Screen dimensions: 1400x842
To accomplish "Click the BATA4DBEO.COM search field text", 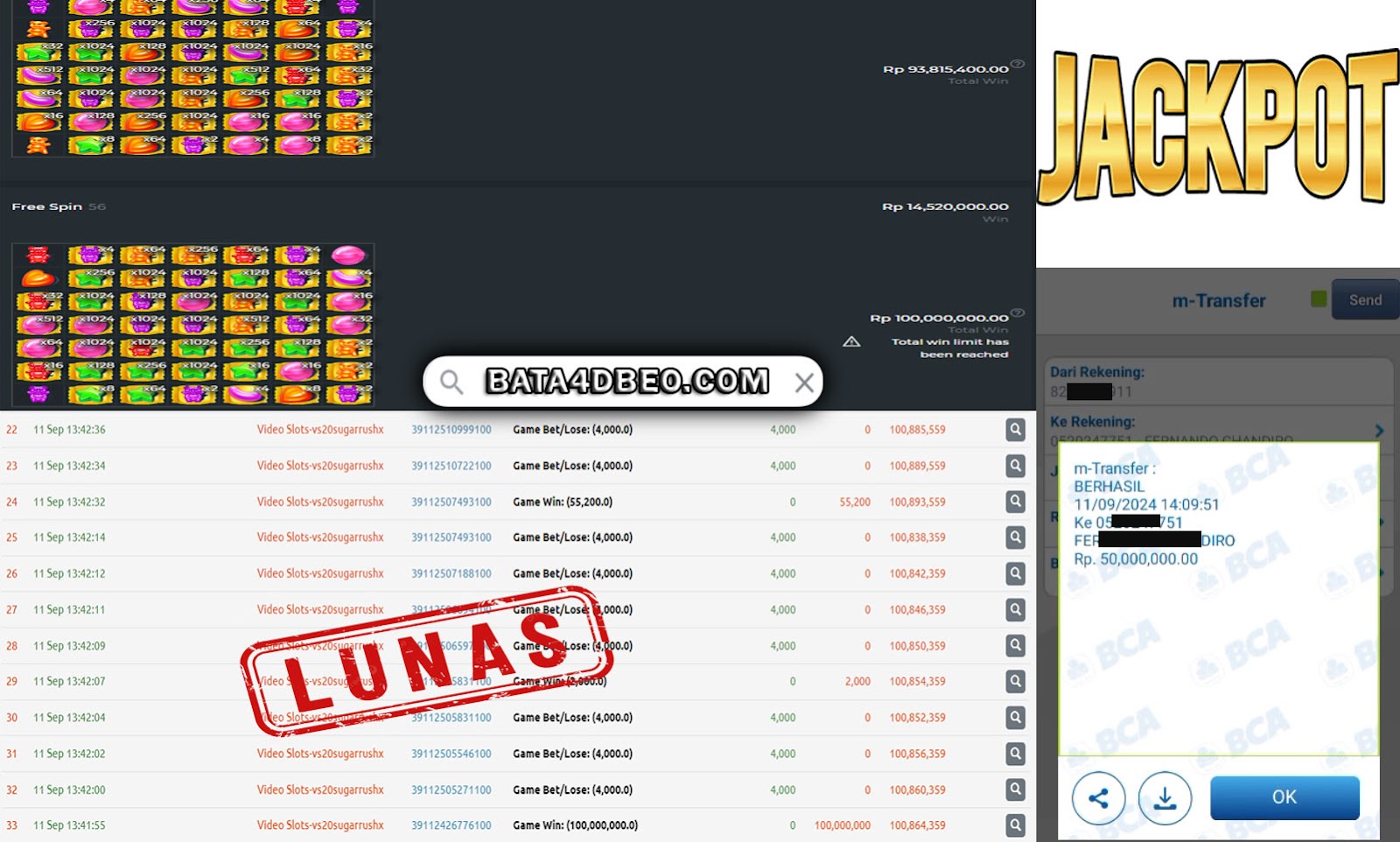I will coord(627,382).
